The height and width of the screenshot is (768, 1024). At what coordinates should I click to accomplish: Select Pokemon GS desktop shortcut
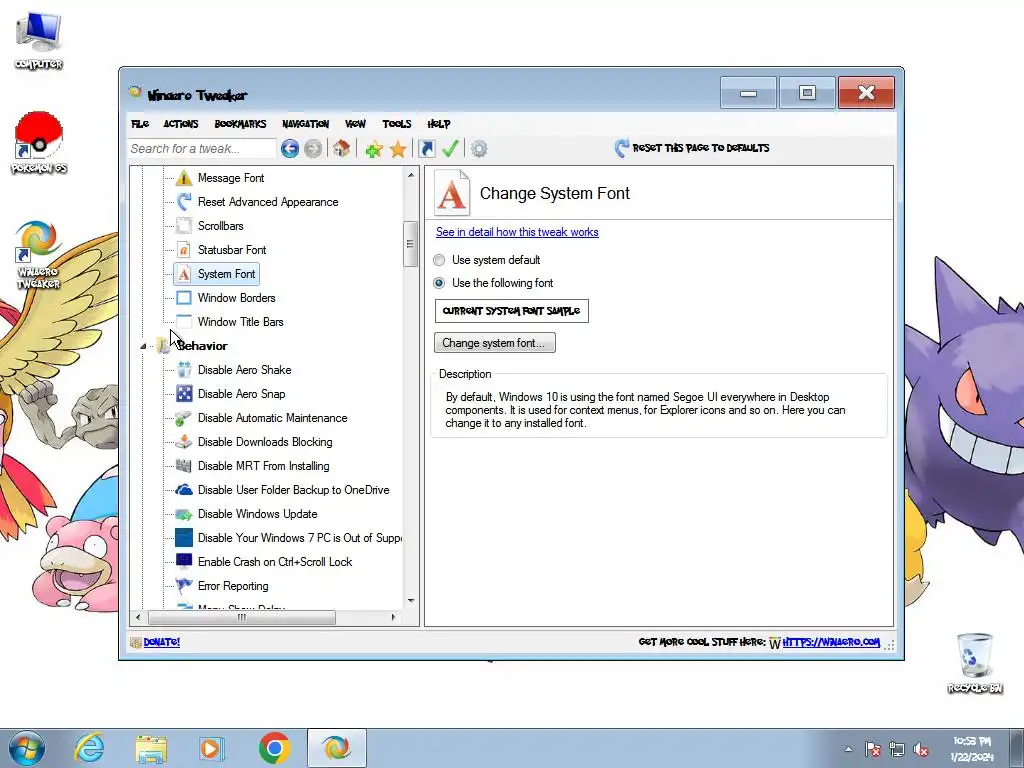pyautogui.click(x=39, y=142)
